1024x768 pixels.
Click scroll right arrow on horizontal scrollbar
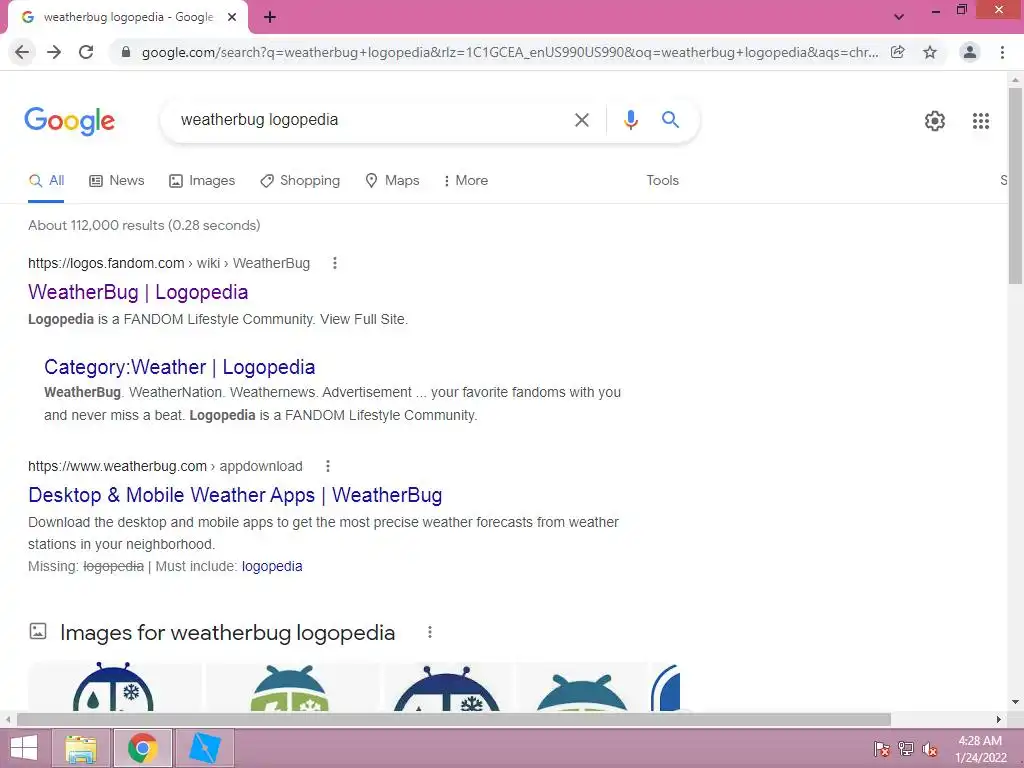[999, 719]
